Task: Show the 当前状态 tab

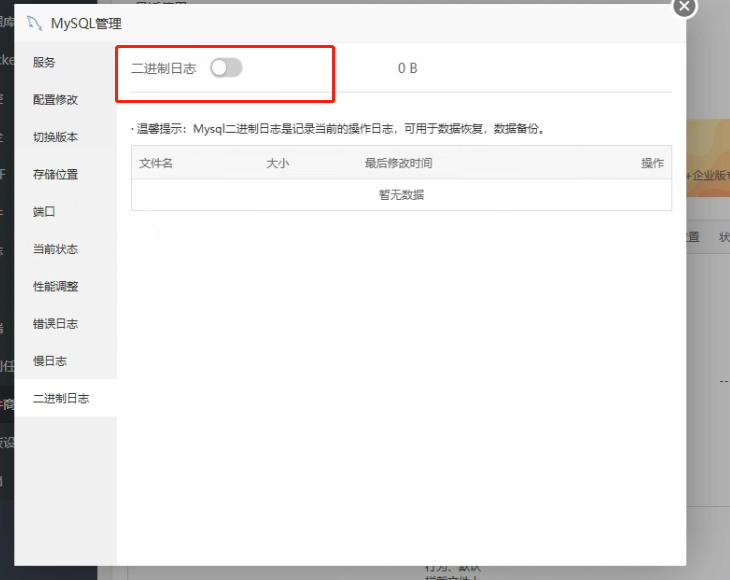Action: pos(55,249)
